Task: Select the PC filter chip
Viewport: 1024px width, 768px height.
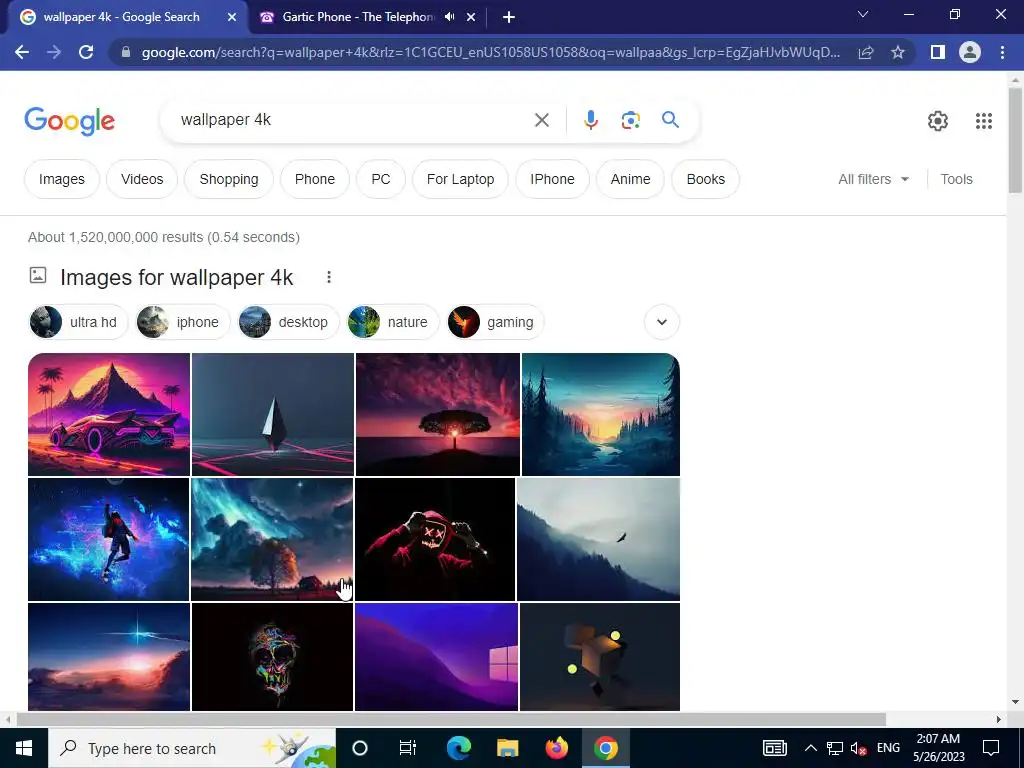Action: [x=381, y=179]
